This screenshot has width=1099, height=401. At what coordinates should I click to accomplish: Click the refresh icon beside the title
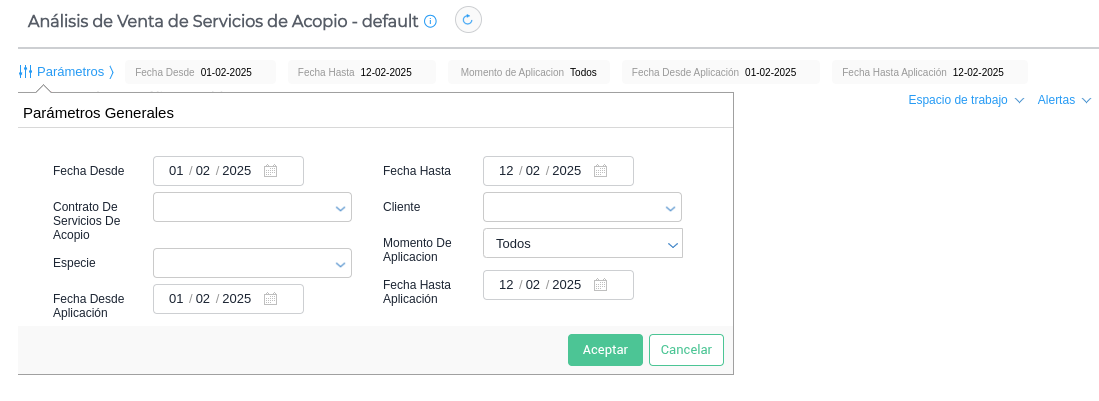(467, 20)
